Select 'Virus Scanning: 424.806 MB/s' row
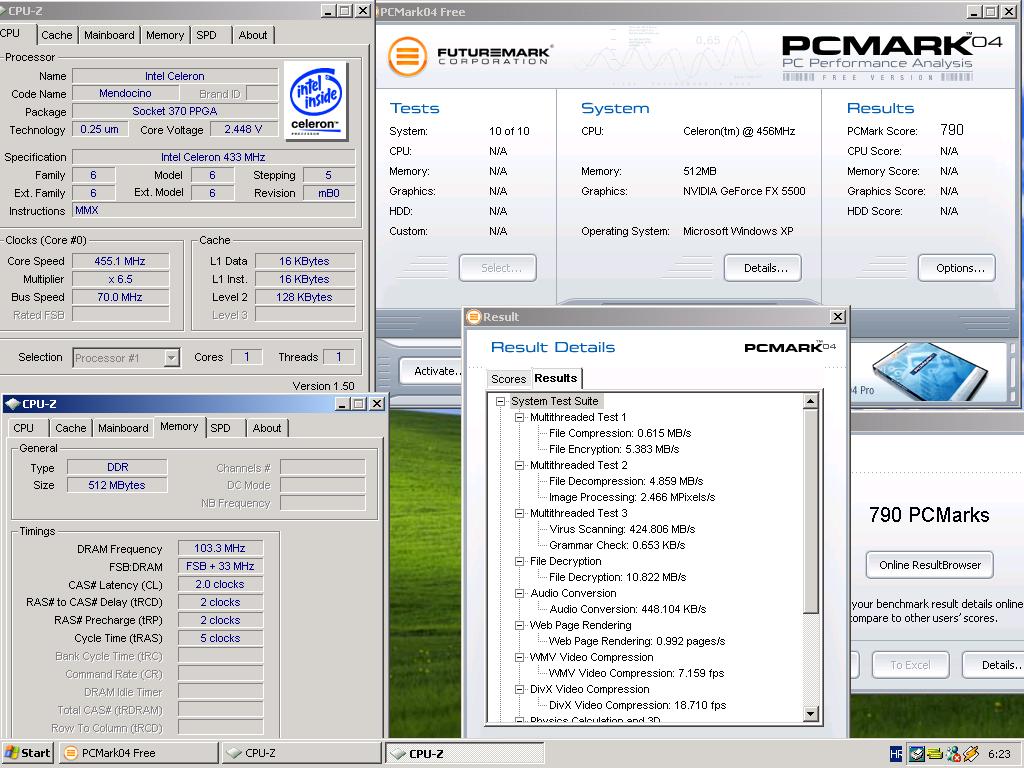 click(x=622, y=529)
